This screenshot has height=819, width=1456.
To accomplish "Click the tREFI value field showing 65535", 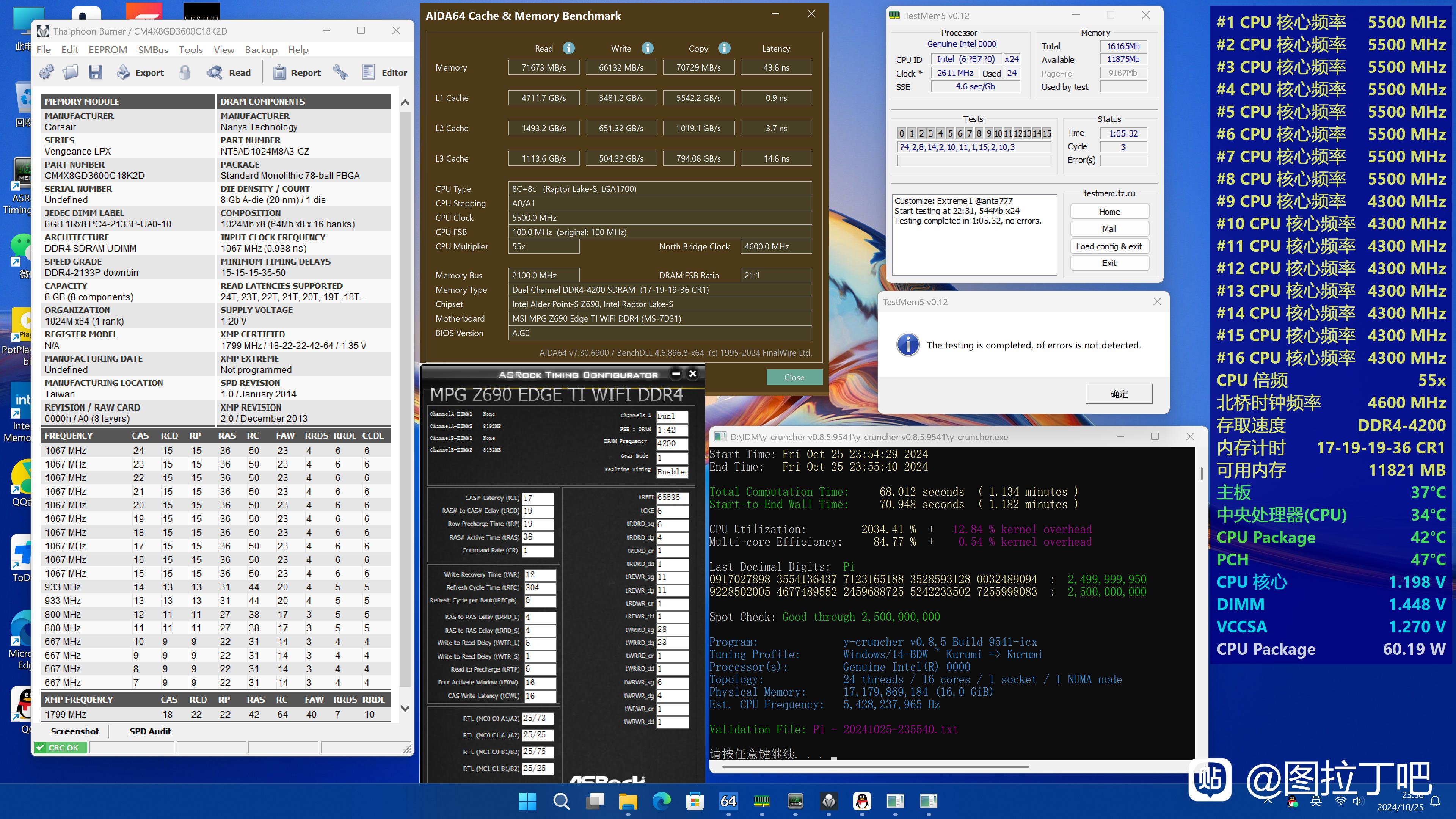I will pyautogui.click(x=672, y=497).
